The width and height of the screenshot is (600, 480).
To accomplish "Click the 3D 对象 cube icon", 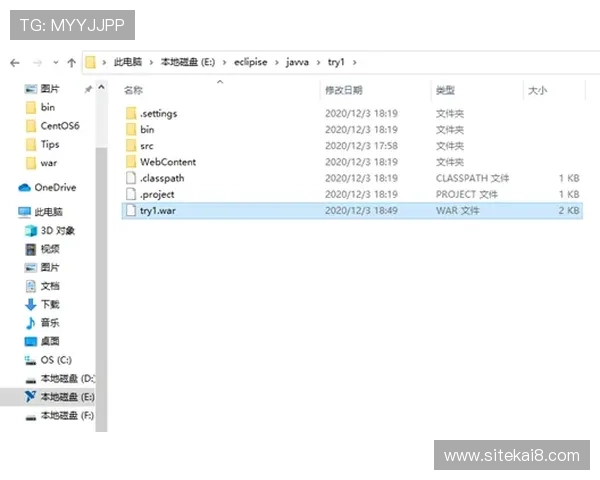I will [31, 230].
